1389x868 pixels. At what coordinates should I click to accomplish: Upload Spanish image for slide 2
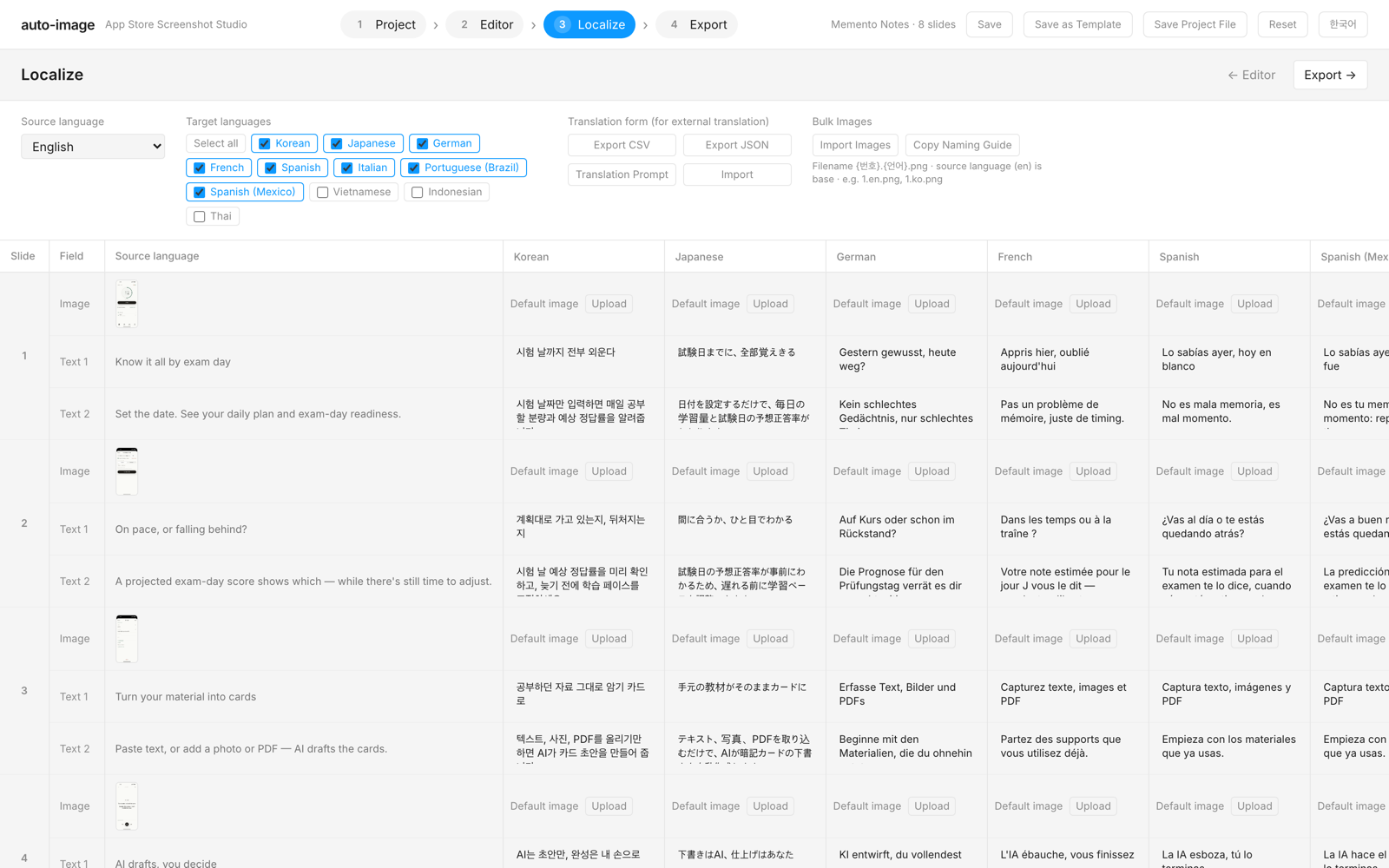(x=1254, y=471)
